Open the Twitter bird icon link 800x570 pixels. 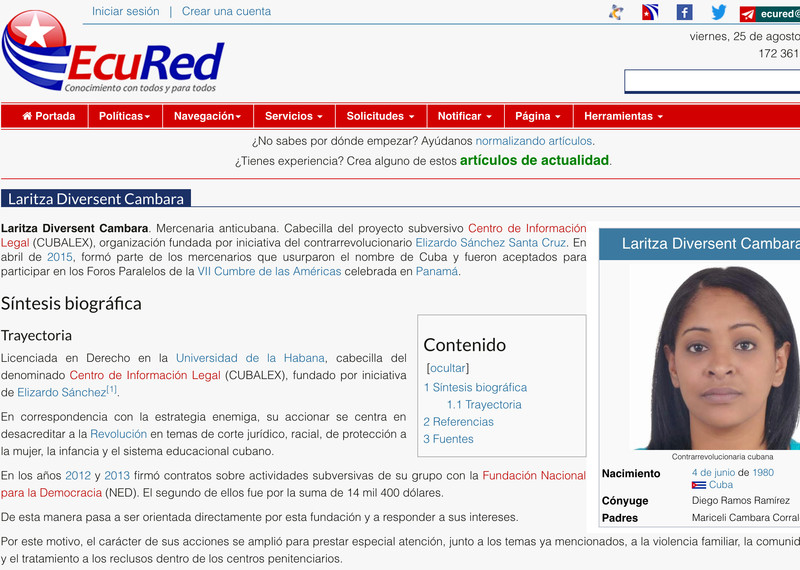[x=718, y=13]
